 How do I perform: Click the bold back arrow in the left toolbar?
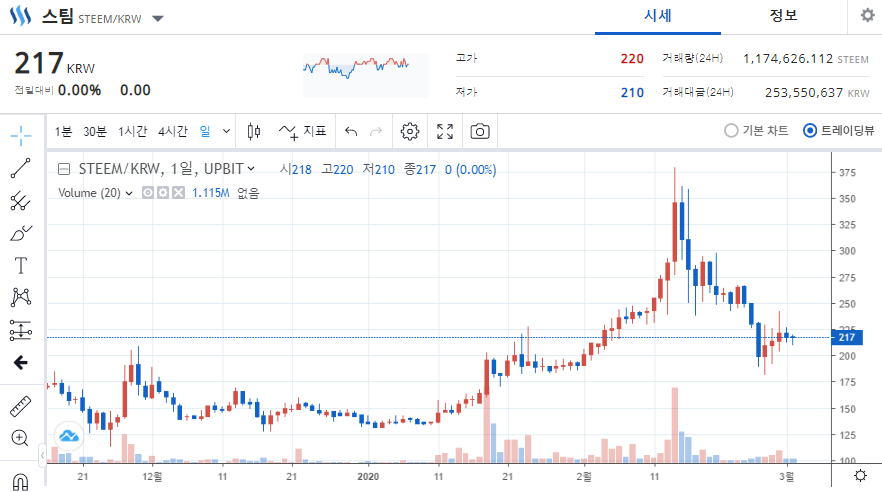tap(21, 363)
